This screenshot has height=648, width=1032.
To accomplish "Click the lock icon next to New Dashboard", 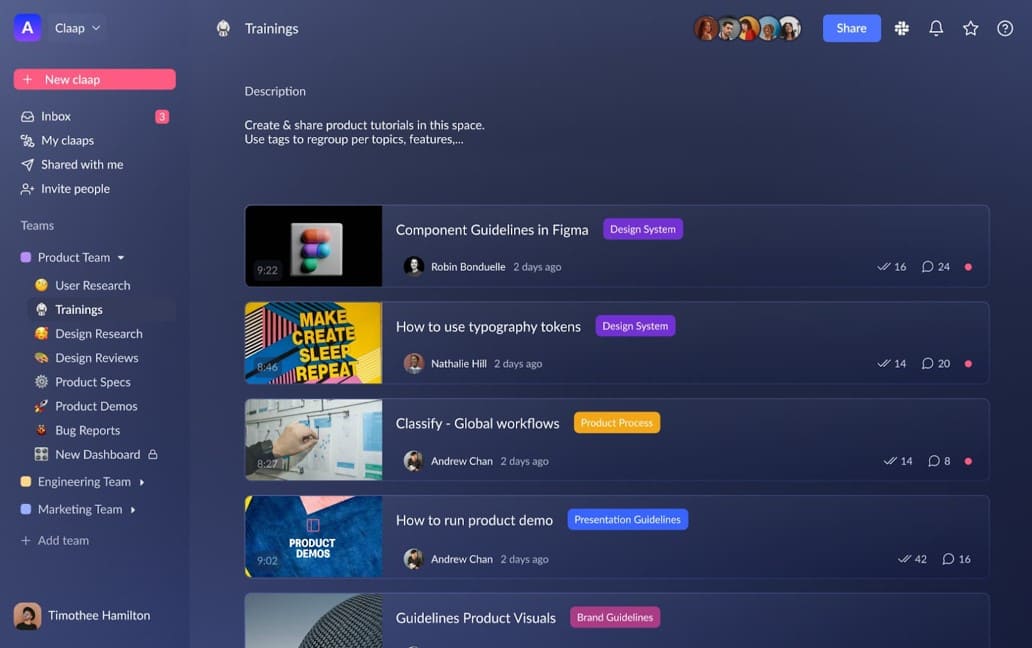I will tap(153, 454).
